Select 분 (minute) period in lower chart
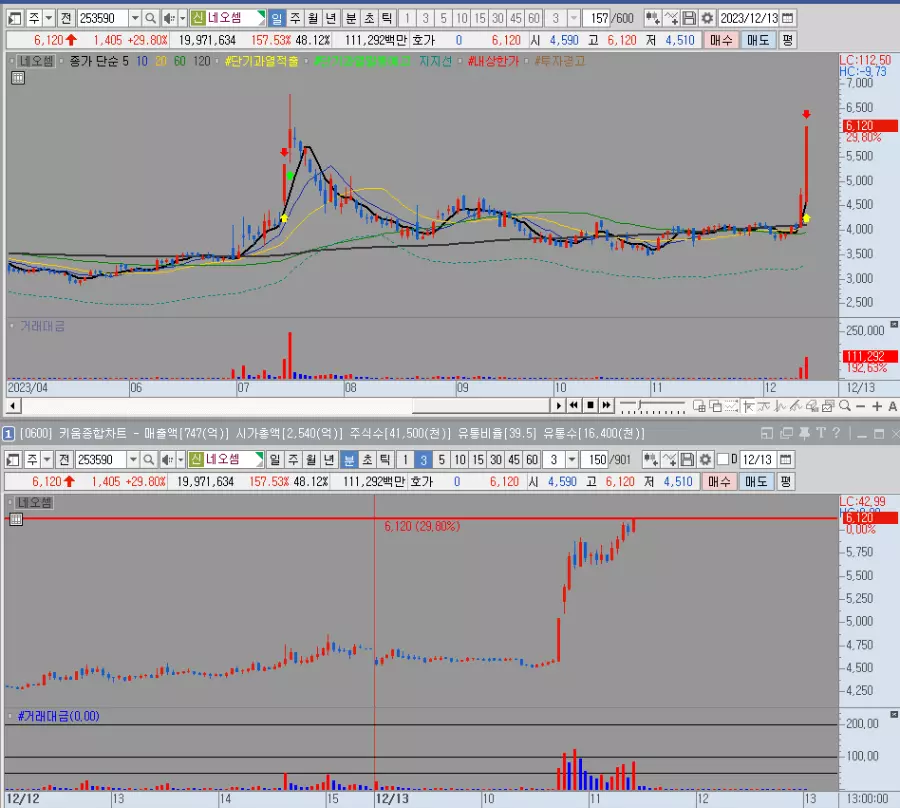Viewport: 900px width, 808px height. pos(348,460)
